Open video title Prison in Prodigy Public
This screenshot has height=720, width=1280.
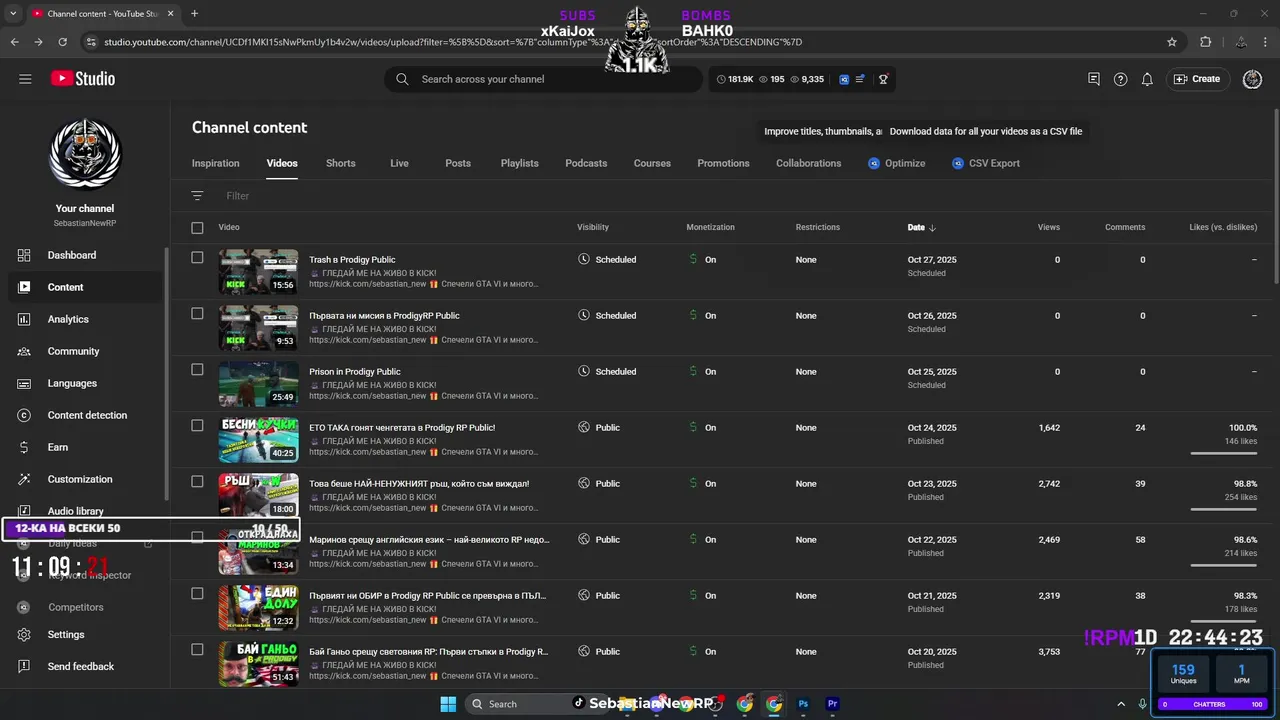tap(355, 372)
